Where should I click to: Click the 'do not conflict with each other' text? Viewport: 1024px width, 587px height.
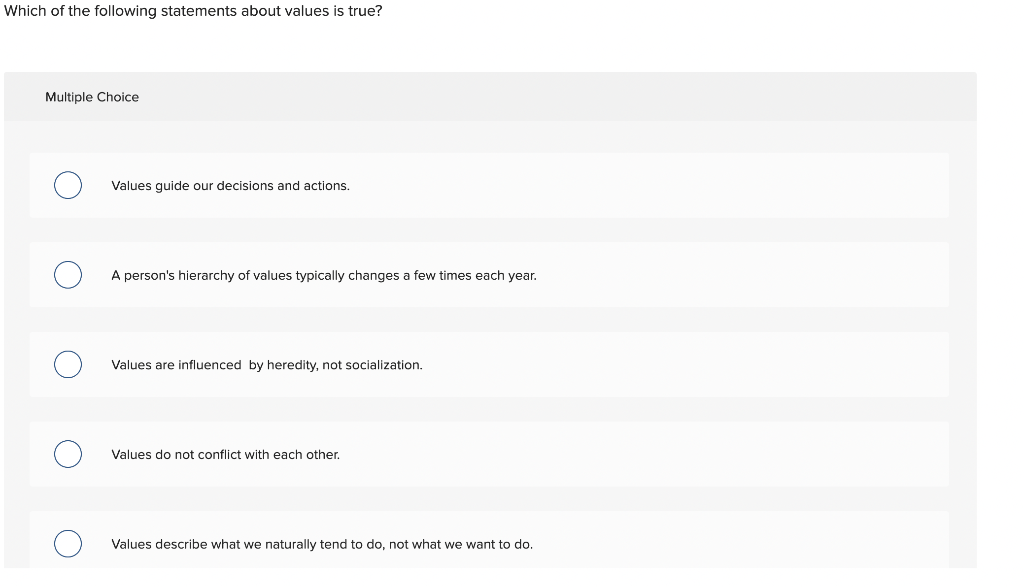(x=225, y=454)
